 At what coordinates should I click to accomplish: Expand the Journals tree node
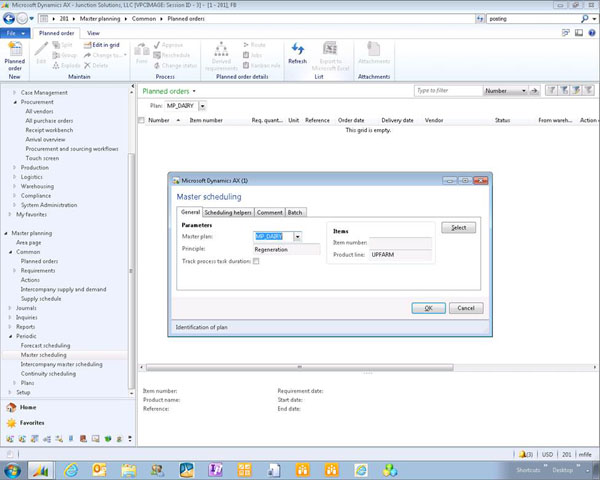coord(10,308)
